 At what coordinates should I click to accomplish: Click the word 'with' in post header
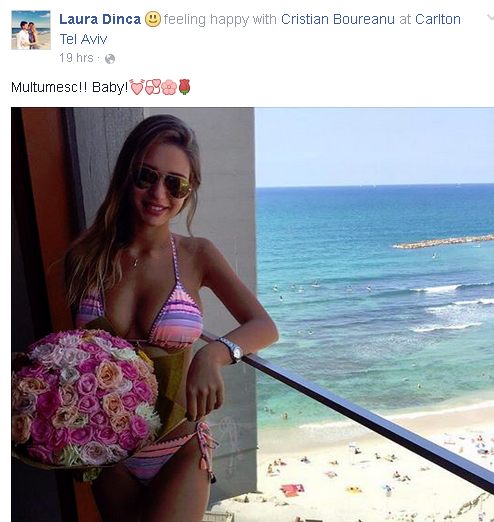265,19
